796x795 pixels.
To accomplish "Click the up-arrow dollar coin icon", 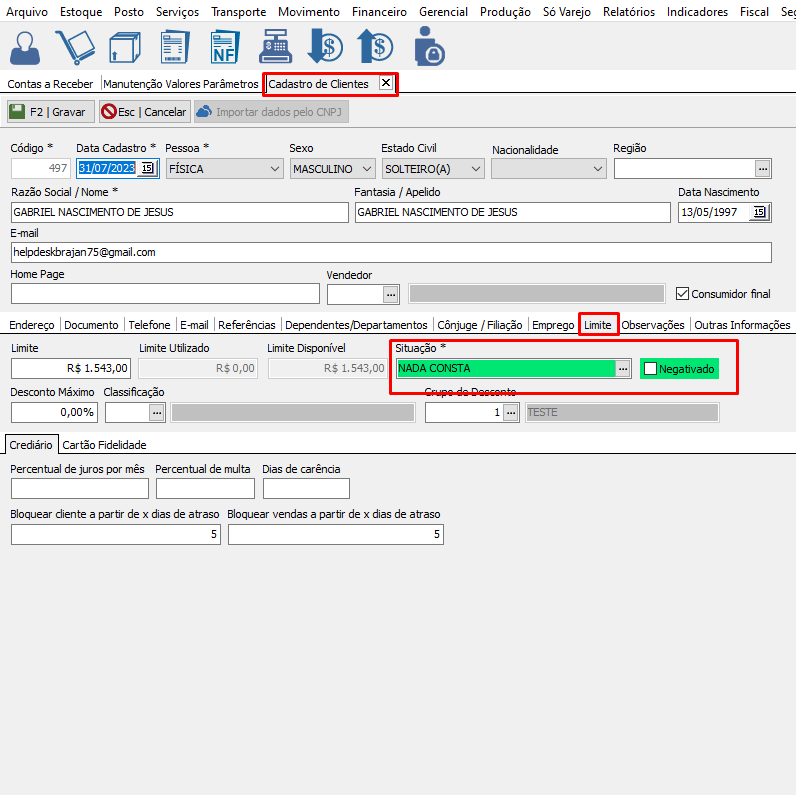I will (x=375, y=47).
